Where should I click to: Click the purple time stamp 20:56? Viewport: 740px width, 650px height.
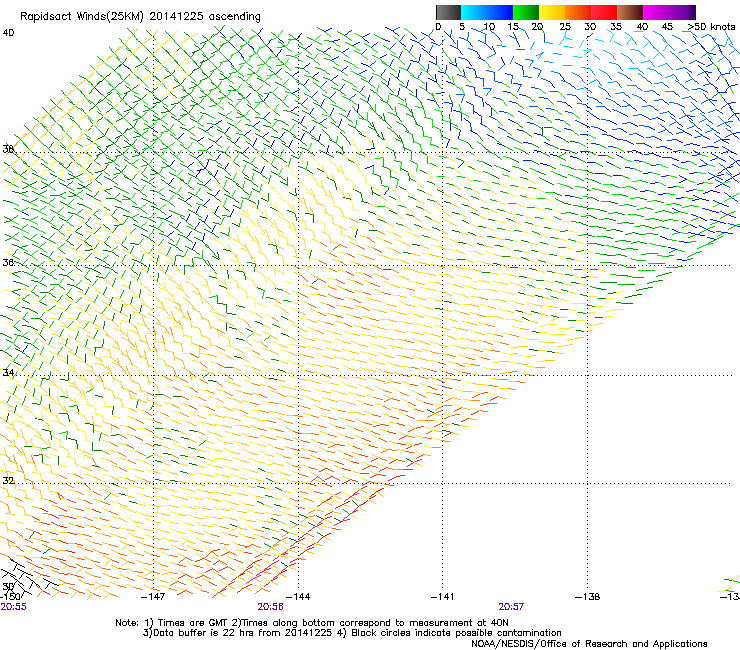click(x=270, y=607)
